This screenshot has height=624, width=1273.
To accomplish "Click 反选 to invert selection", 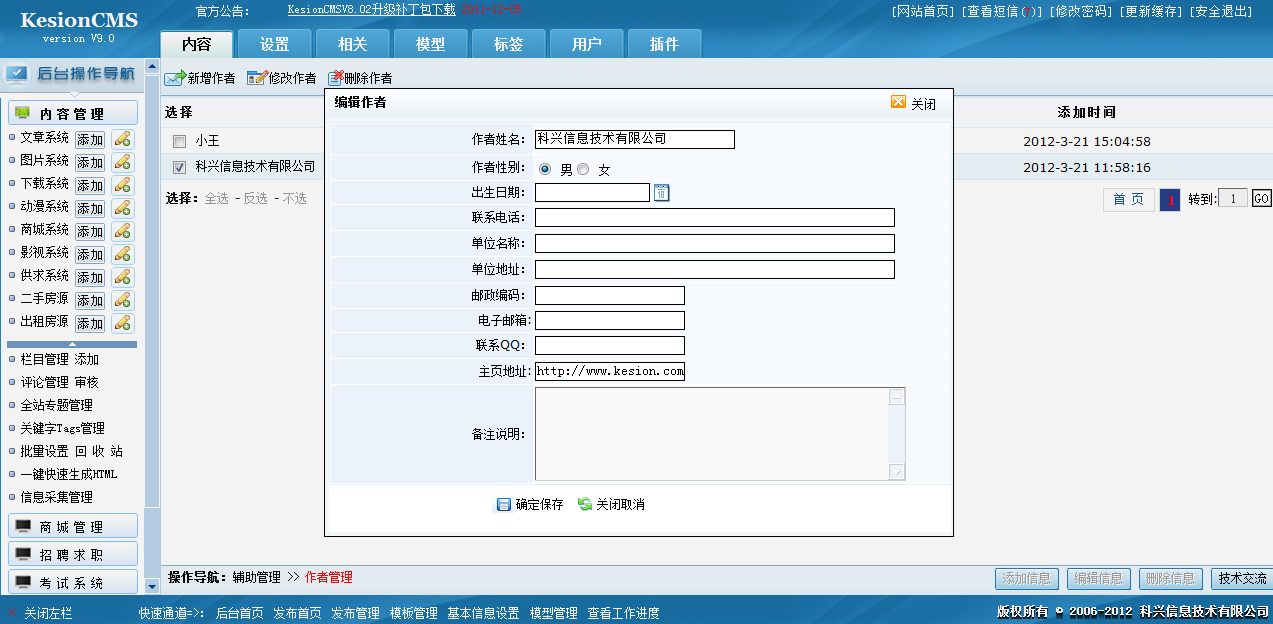I will 256,199.
